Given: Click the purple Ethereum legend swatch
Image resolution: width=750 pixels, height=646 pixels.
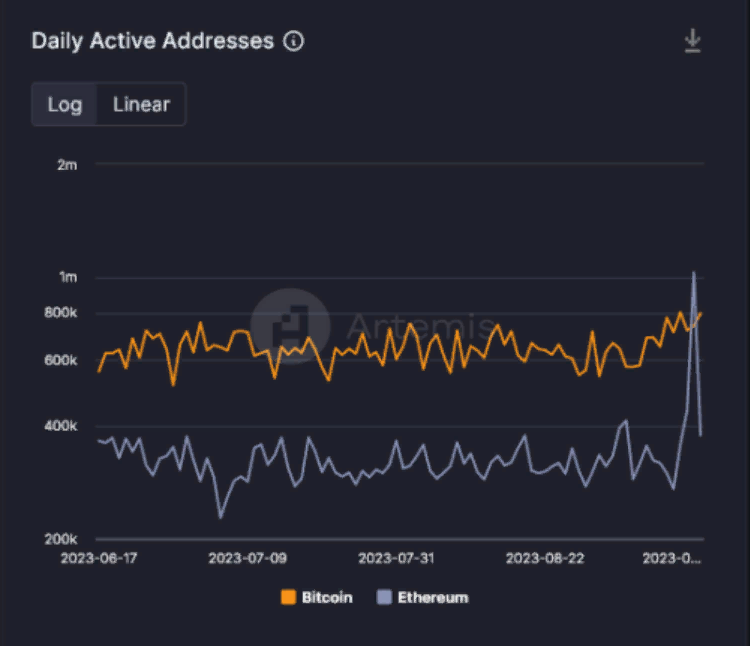Looking at the screenshot, I should pos(384,598).
